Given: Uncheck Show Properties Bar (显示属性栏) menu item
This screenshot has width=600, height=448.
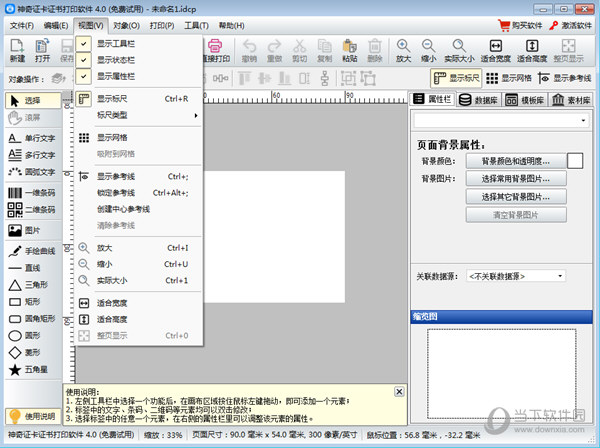Looking at the screenshot, I should point(138,77).
